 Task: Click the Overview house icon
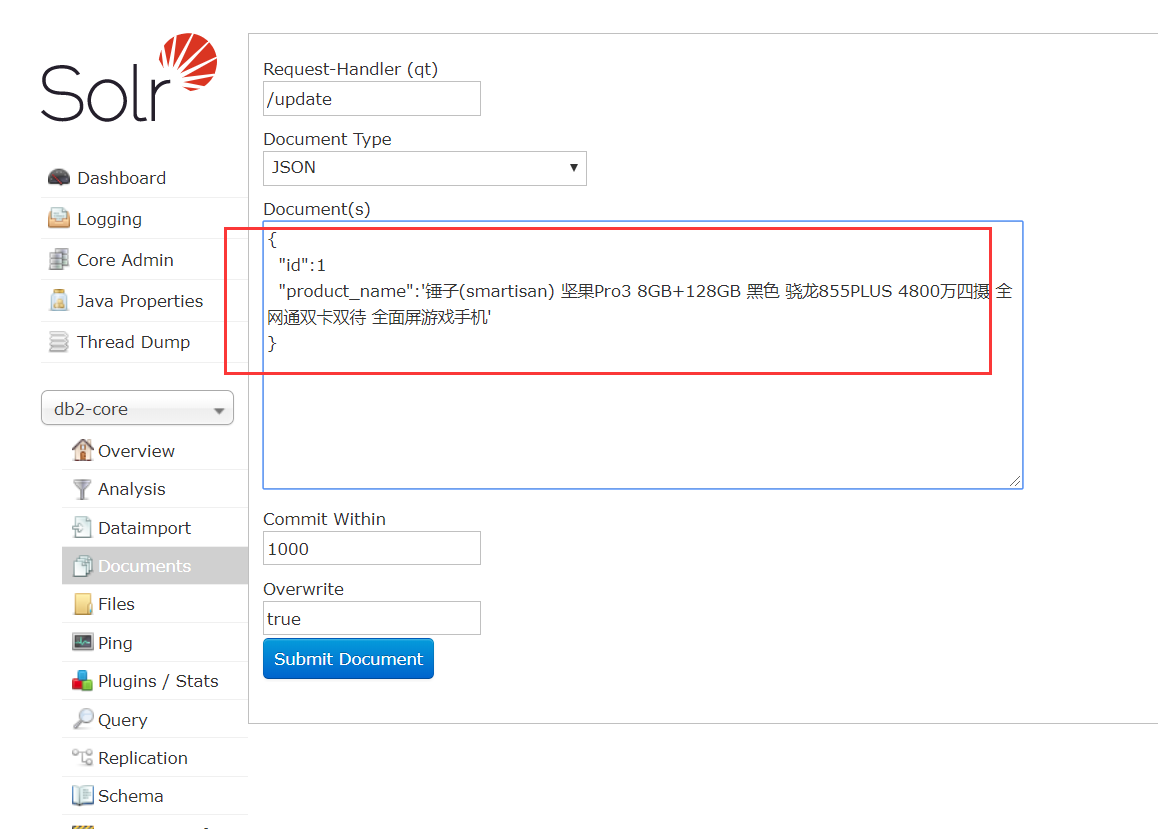[x=82, y=450]
